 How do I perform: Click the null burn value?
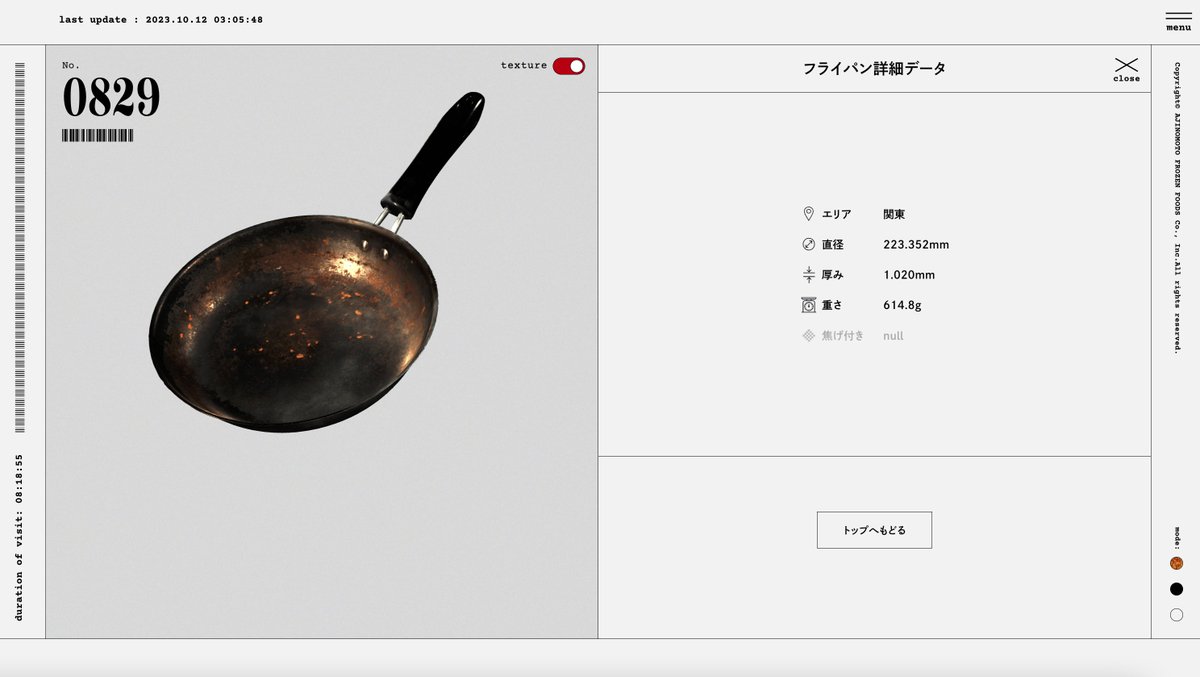click(x=893, y=336)
